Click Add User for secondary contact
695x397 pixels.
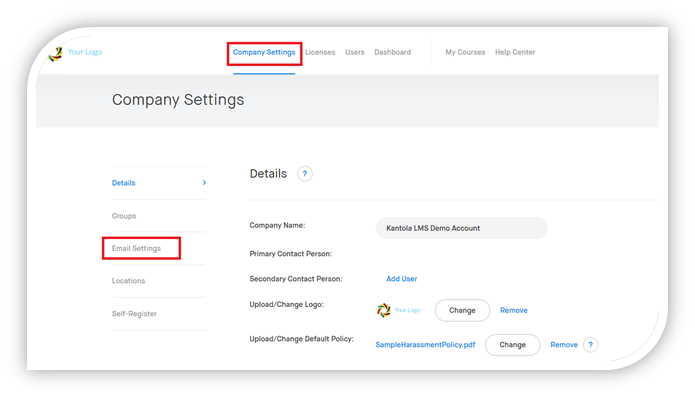tap(402, 279)
